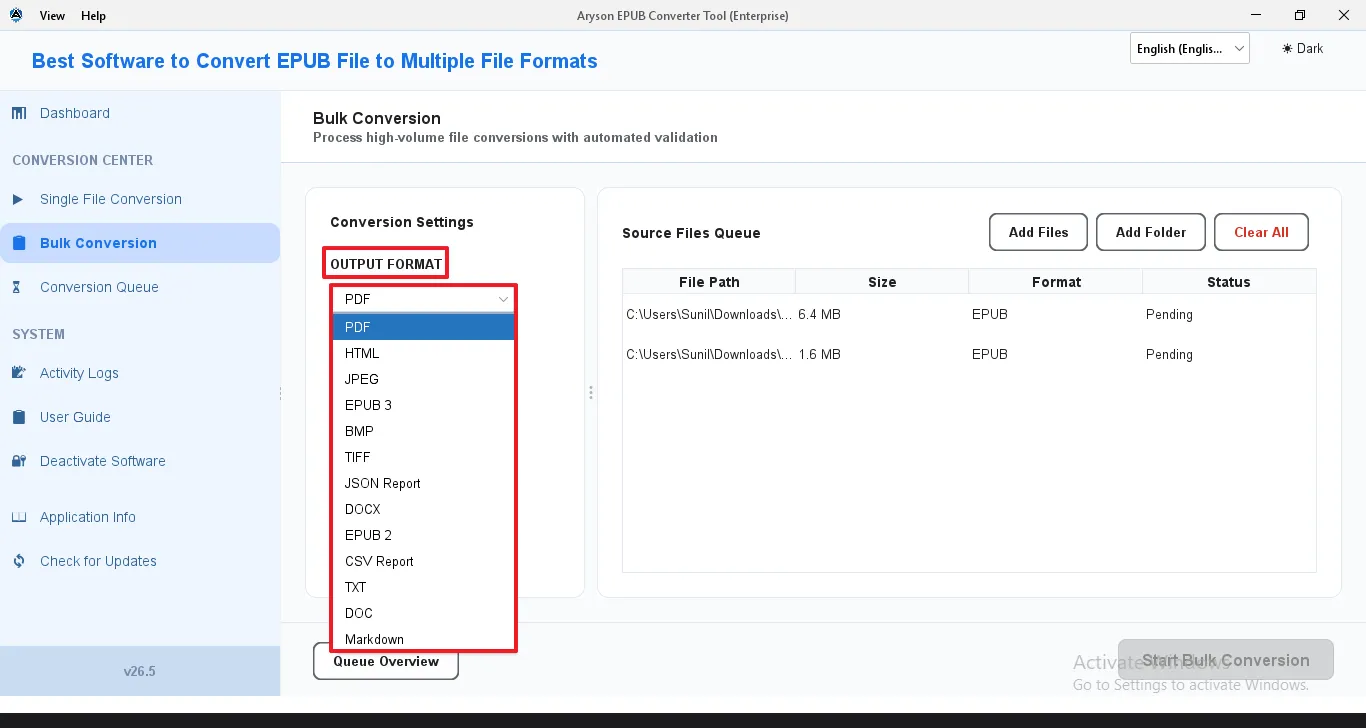Click the CONVERSION CENTER section heading
This screenshot has width=1366, height=728.
(x=83, y=160)
